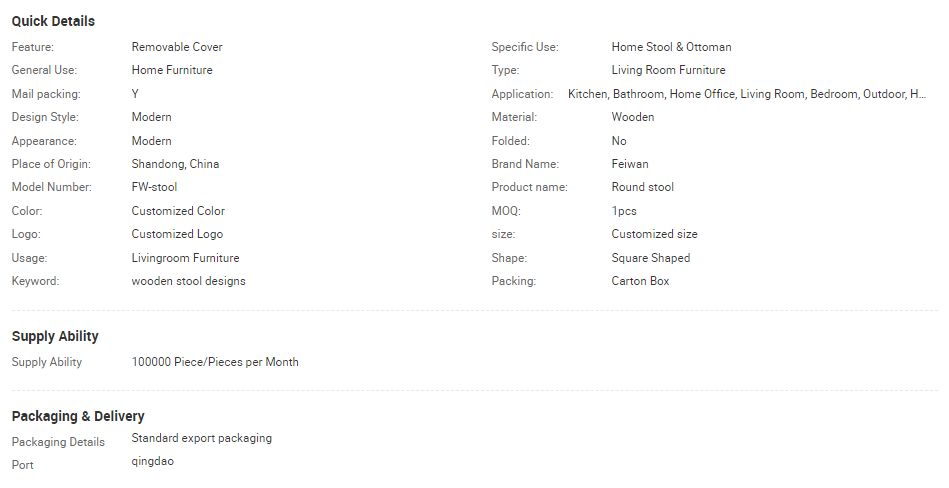Click the Removable Cover feature value
949x488 pixels.
(x=177, y=47)
